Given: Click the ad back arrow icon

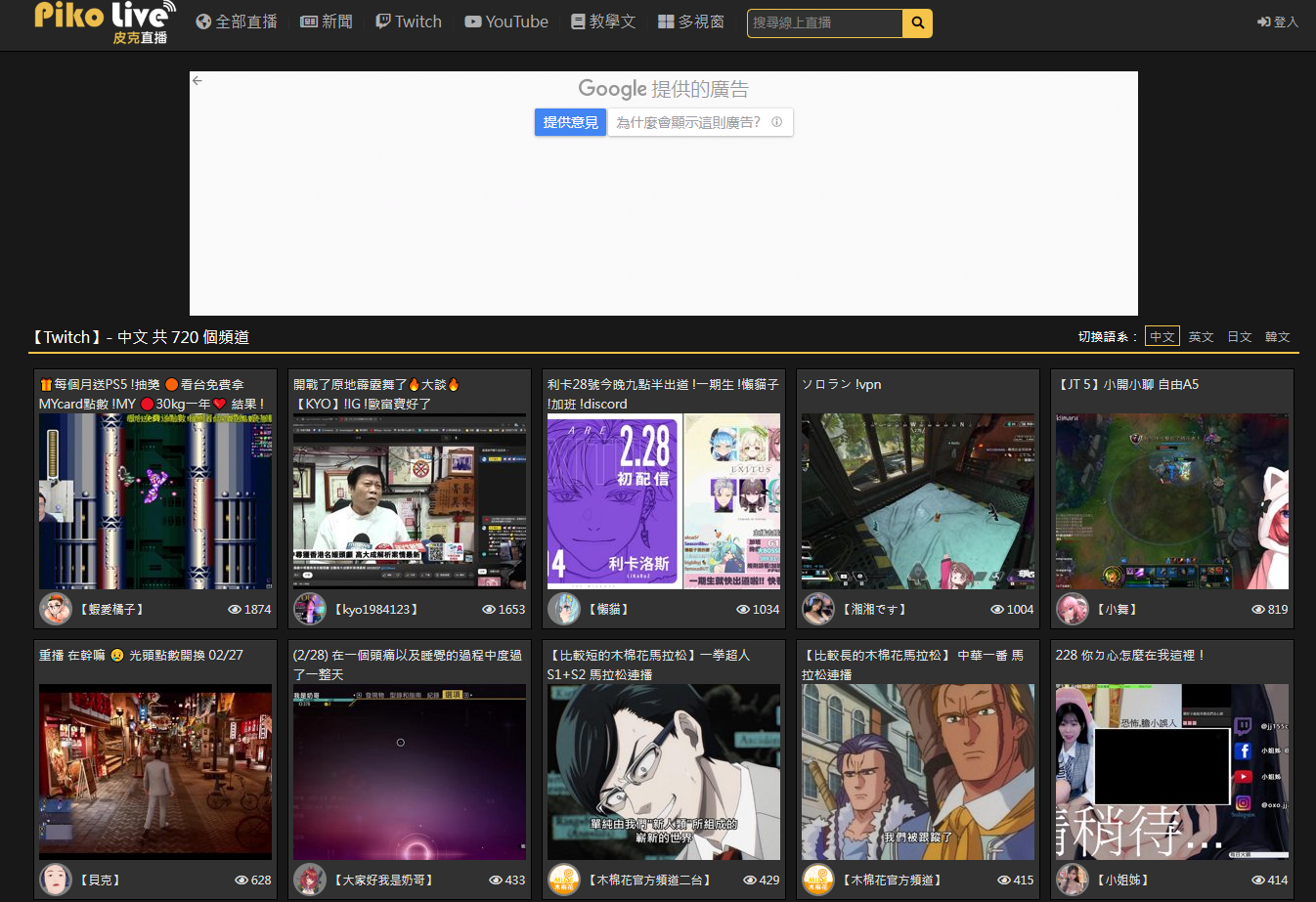Looking at the screenshot, I should click(x=197, y=81).
